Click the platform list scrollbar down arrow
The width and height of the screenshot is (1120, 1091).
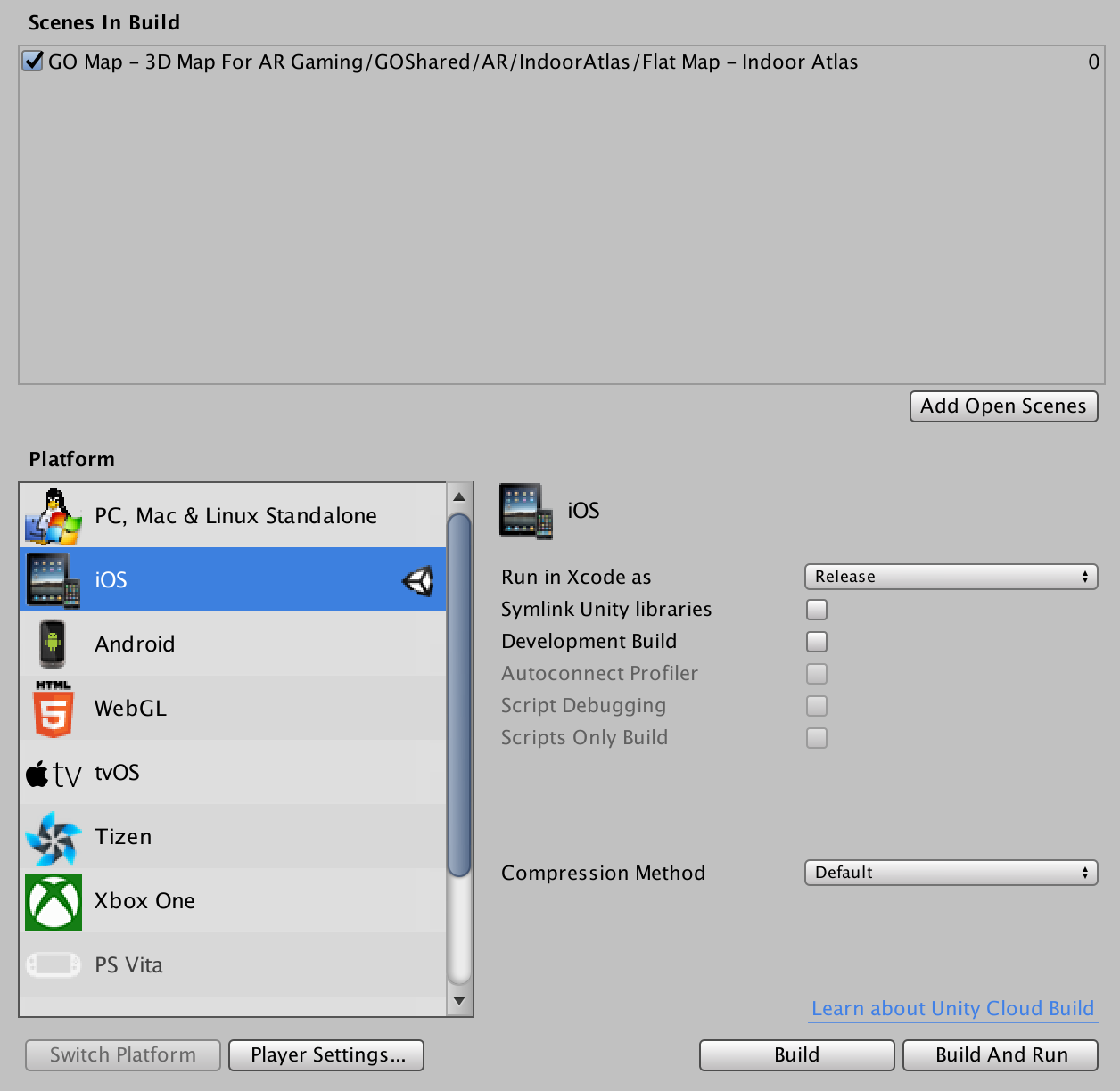[x=459, y=1001]
